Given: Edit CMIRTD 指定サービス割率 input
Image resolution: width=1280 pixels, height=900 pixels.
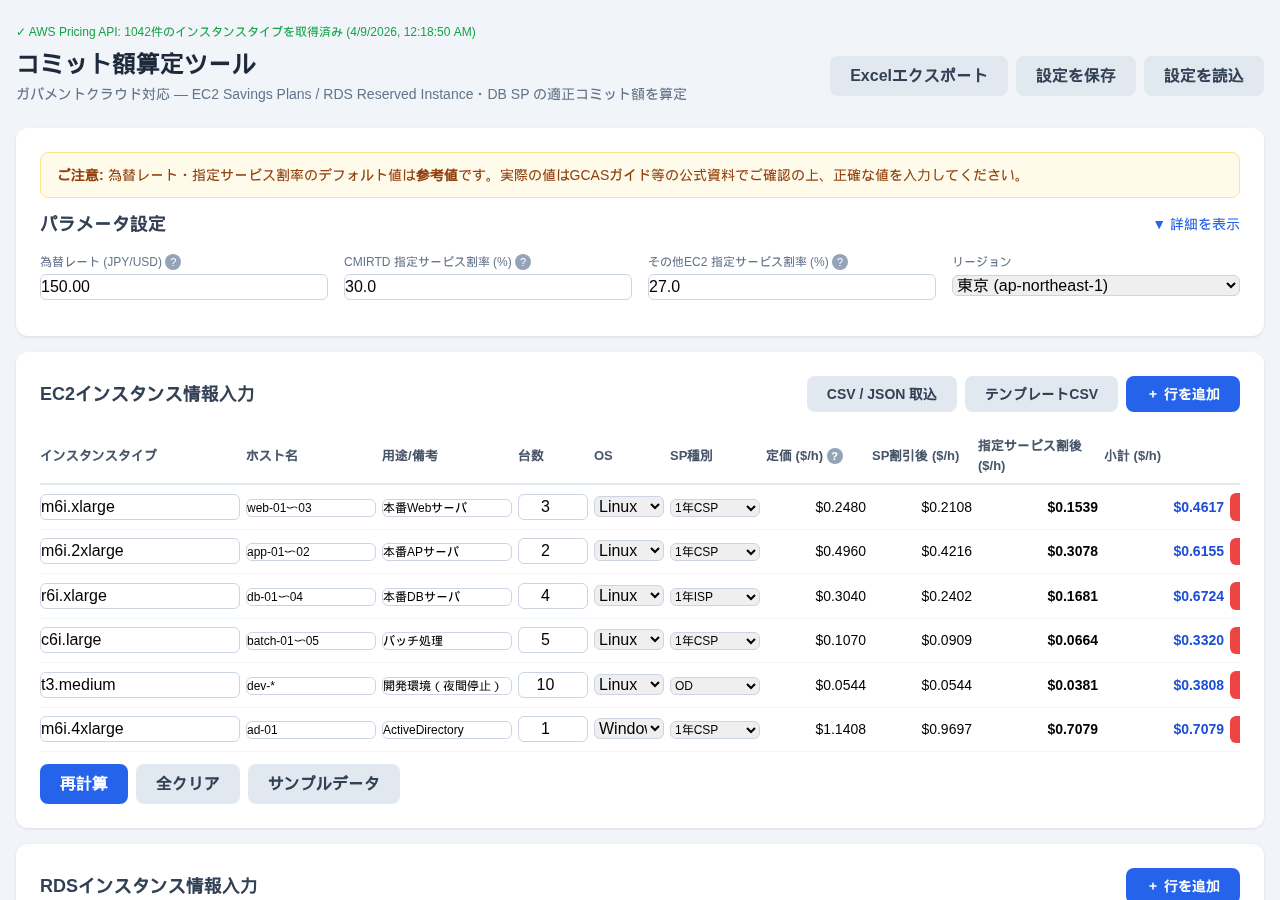Looking at the screenshot, I should pos(488,287).
